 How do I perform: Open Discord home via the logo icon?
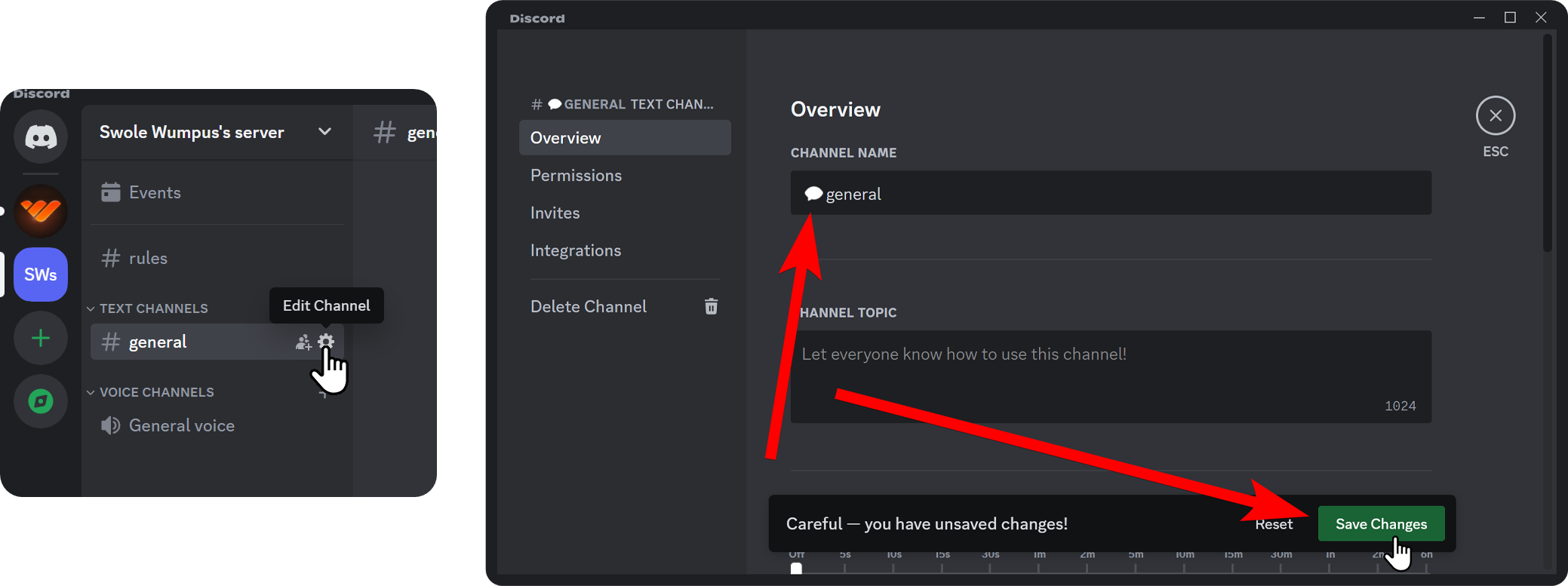tap(41, 137)
